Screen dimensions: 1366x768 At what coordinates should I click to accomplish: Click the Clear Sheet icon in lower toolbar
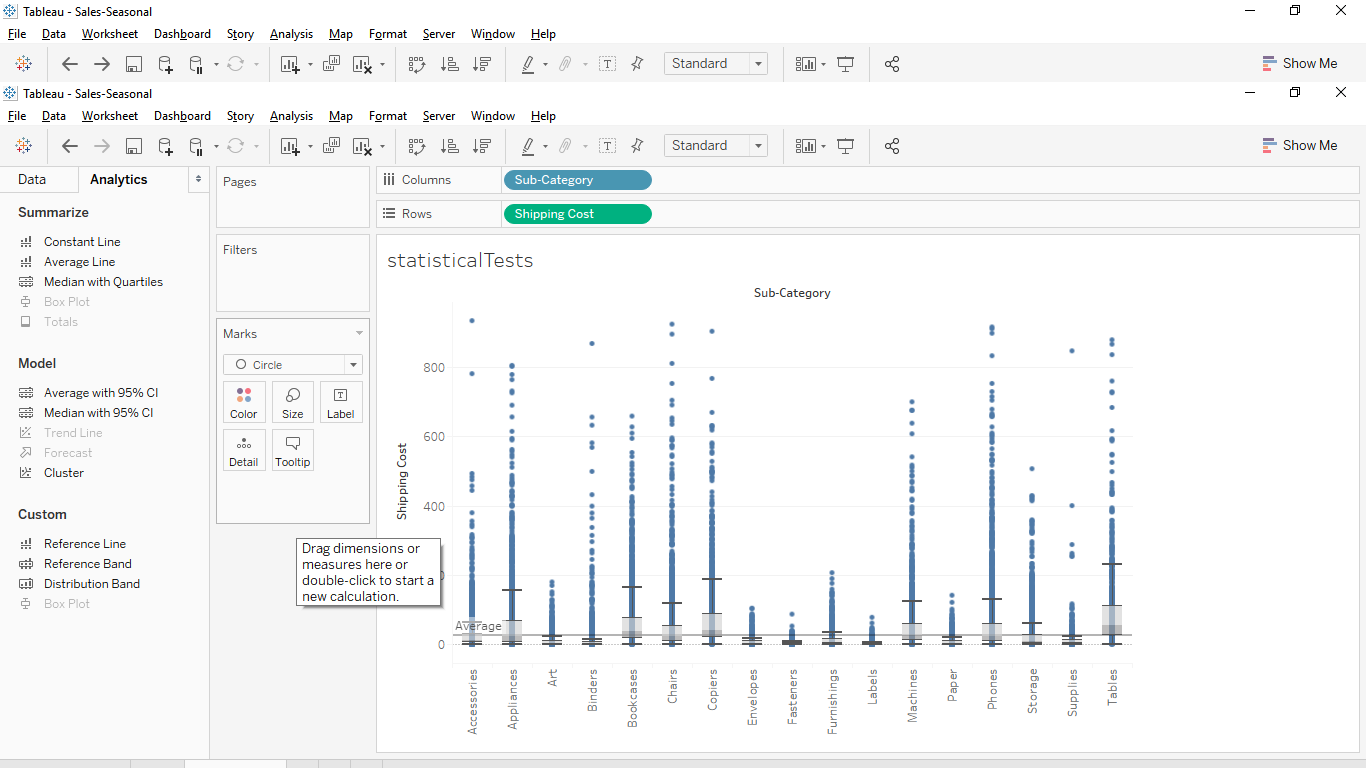coord(362,146)
